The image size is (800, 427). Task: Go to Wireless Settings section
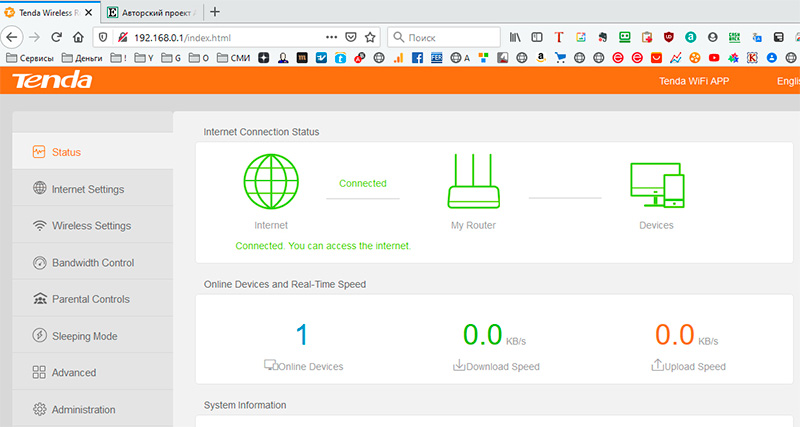90,226
